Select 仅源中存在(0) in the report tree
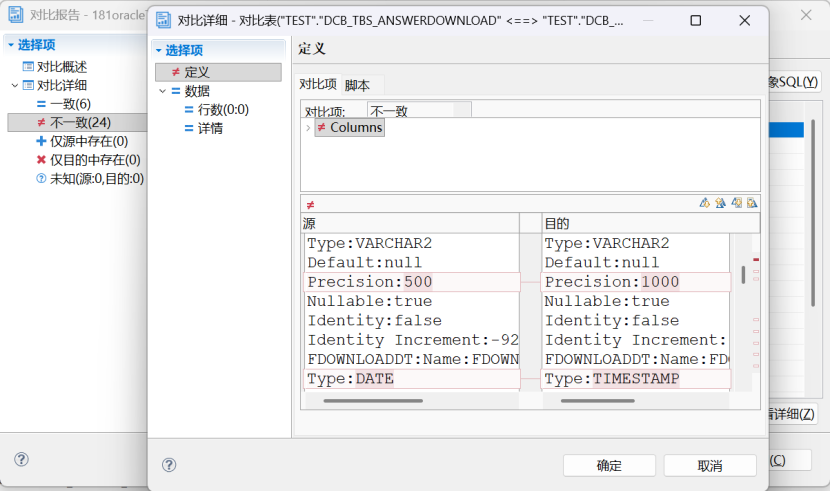831x491 pixels. click(89, 141)
